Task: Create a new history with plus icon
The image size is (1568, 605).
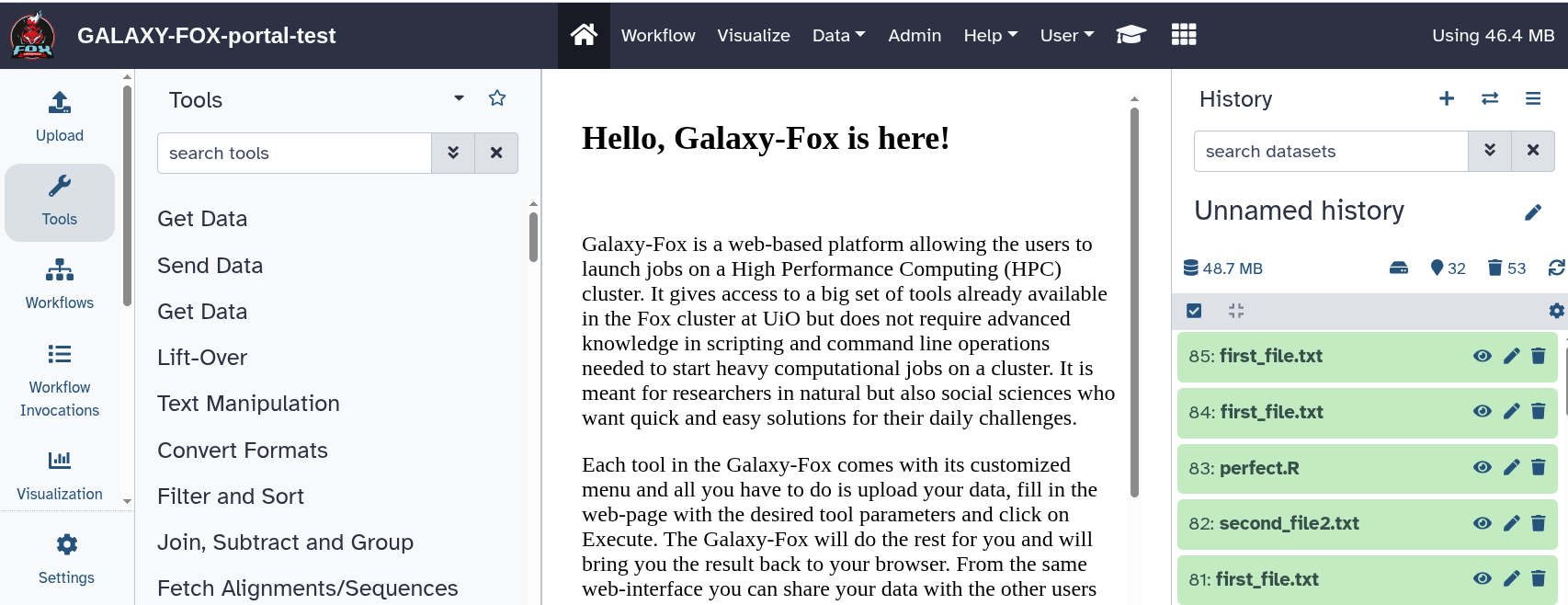Action: click(x=1447, y=98)
